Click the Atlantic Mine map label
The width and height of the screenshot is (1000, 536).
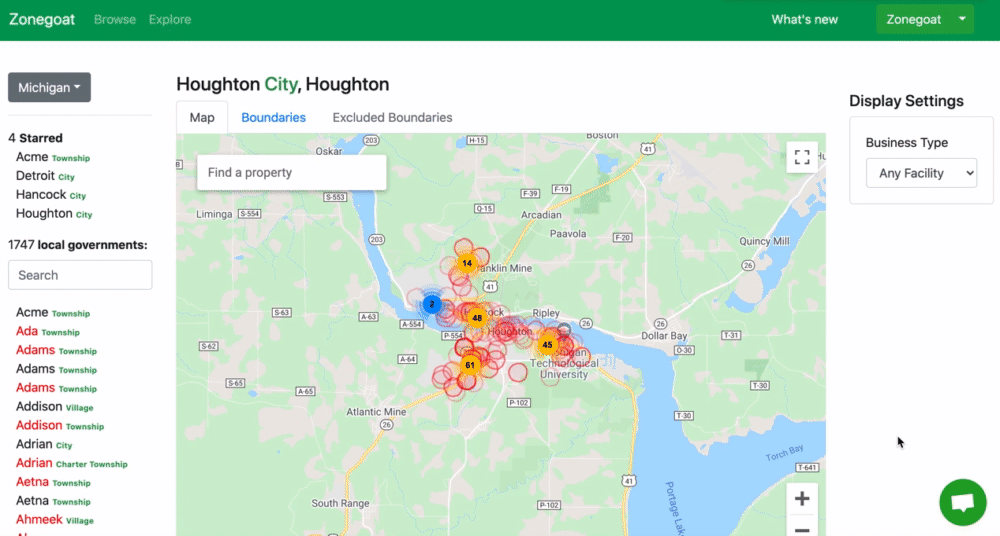376,412
